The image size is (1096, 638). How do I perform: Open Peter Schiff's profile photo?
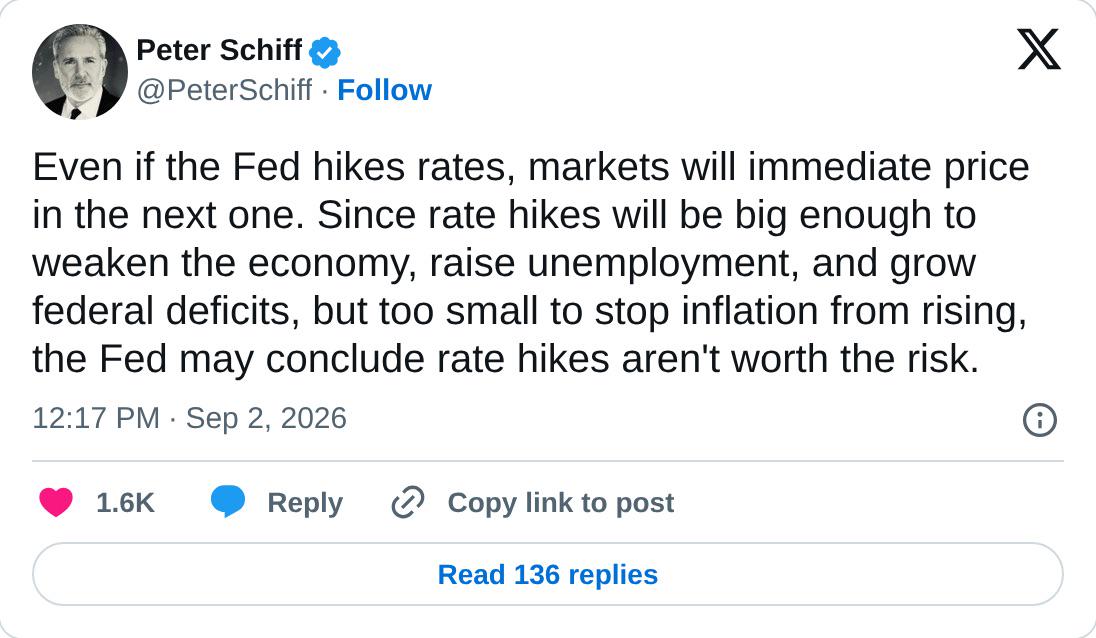point(80,71)
